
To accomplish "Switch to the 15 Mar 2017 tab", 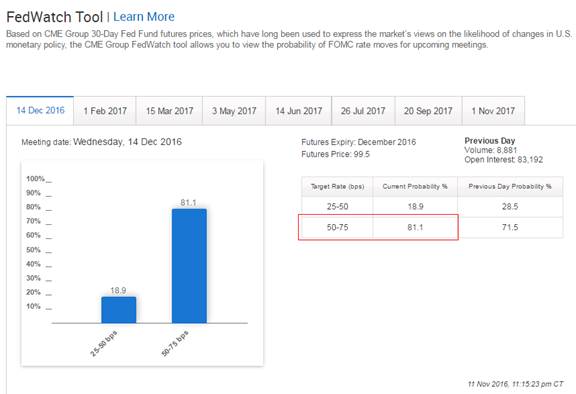I will 169,111.
